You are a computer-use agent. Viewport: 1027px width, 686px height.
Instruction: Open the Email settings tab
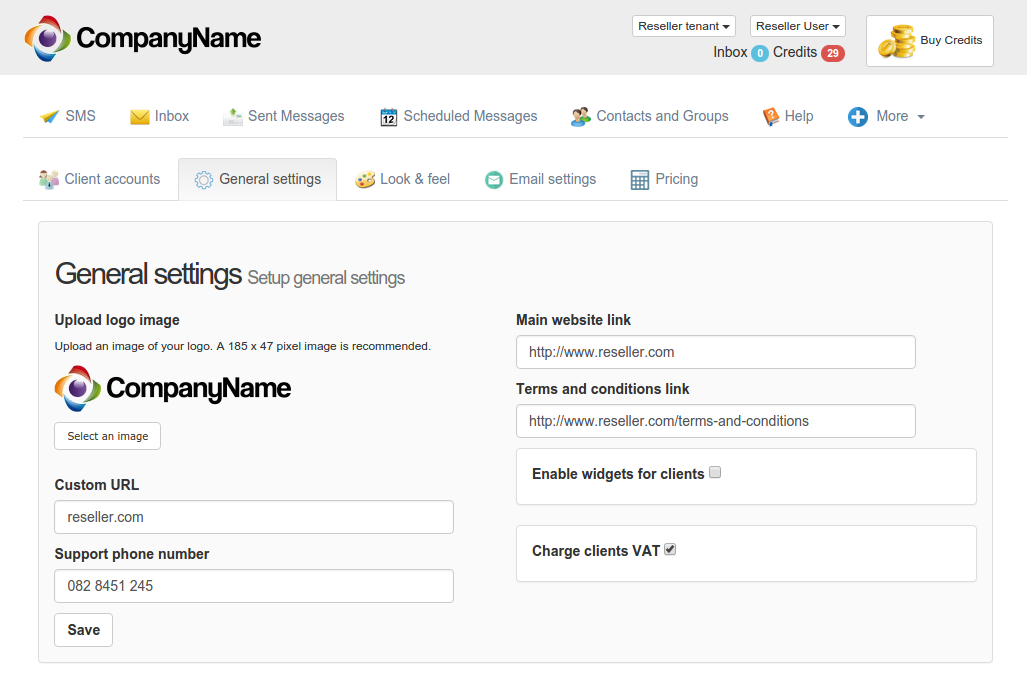click(541, 180)
